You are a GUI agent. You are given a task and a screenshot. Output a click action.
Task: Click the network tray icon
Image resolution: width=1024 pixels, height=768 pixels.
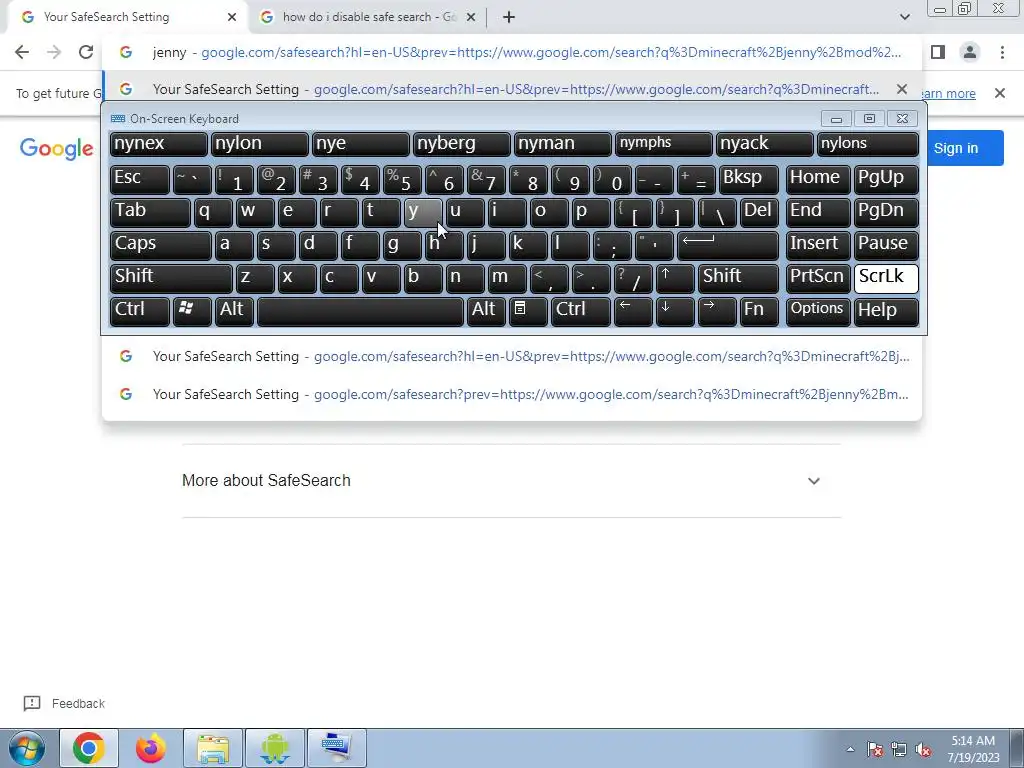(x=899, y=750)
